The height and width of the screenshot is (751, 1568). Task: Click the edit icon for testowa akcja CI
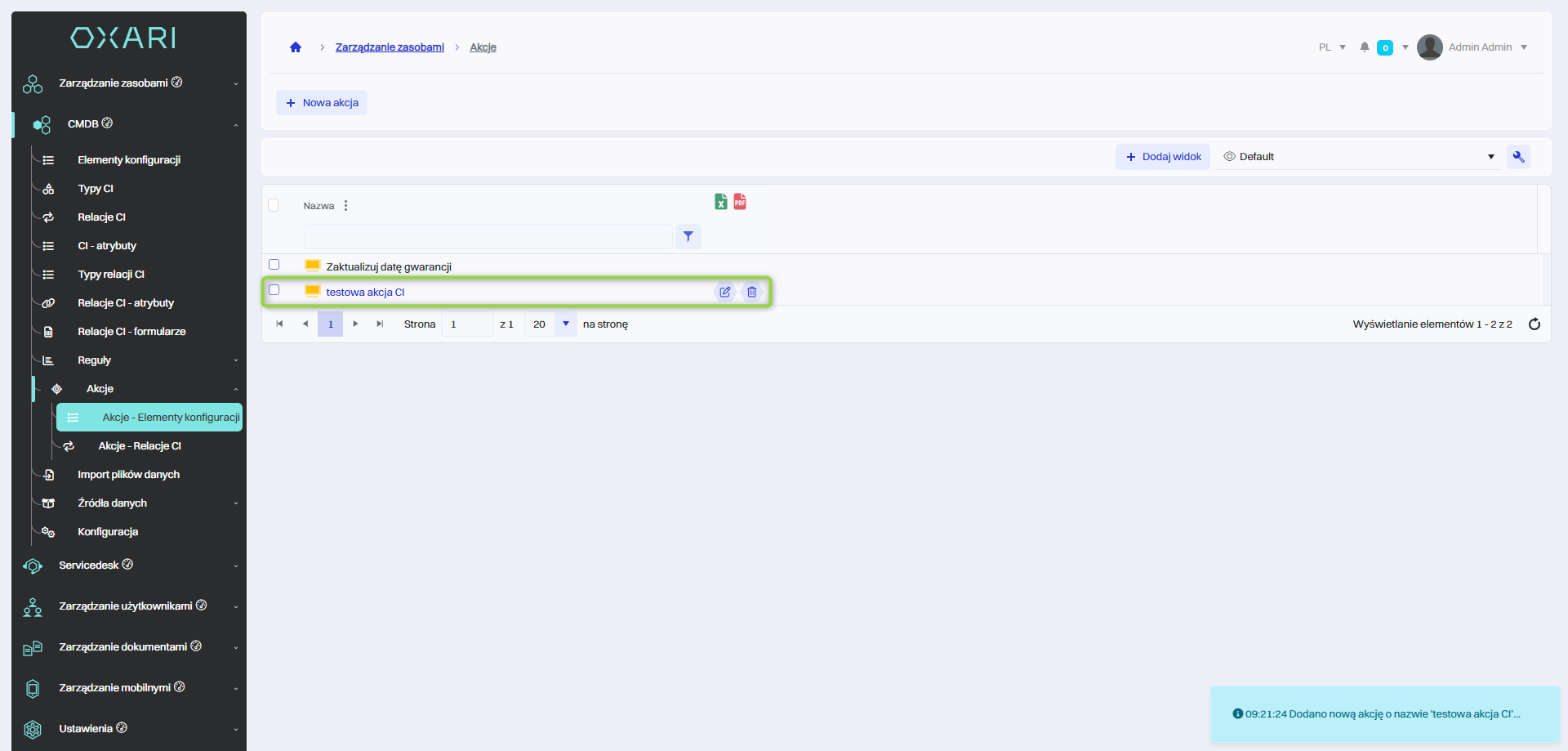pyautogui.click(x=724, y=292)
